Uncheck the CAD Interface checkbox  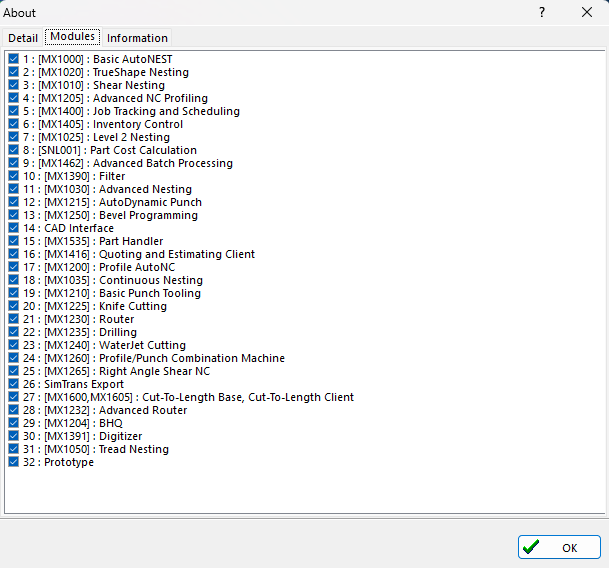pyautogui.click(x=13, y=228)
